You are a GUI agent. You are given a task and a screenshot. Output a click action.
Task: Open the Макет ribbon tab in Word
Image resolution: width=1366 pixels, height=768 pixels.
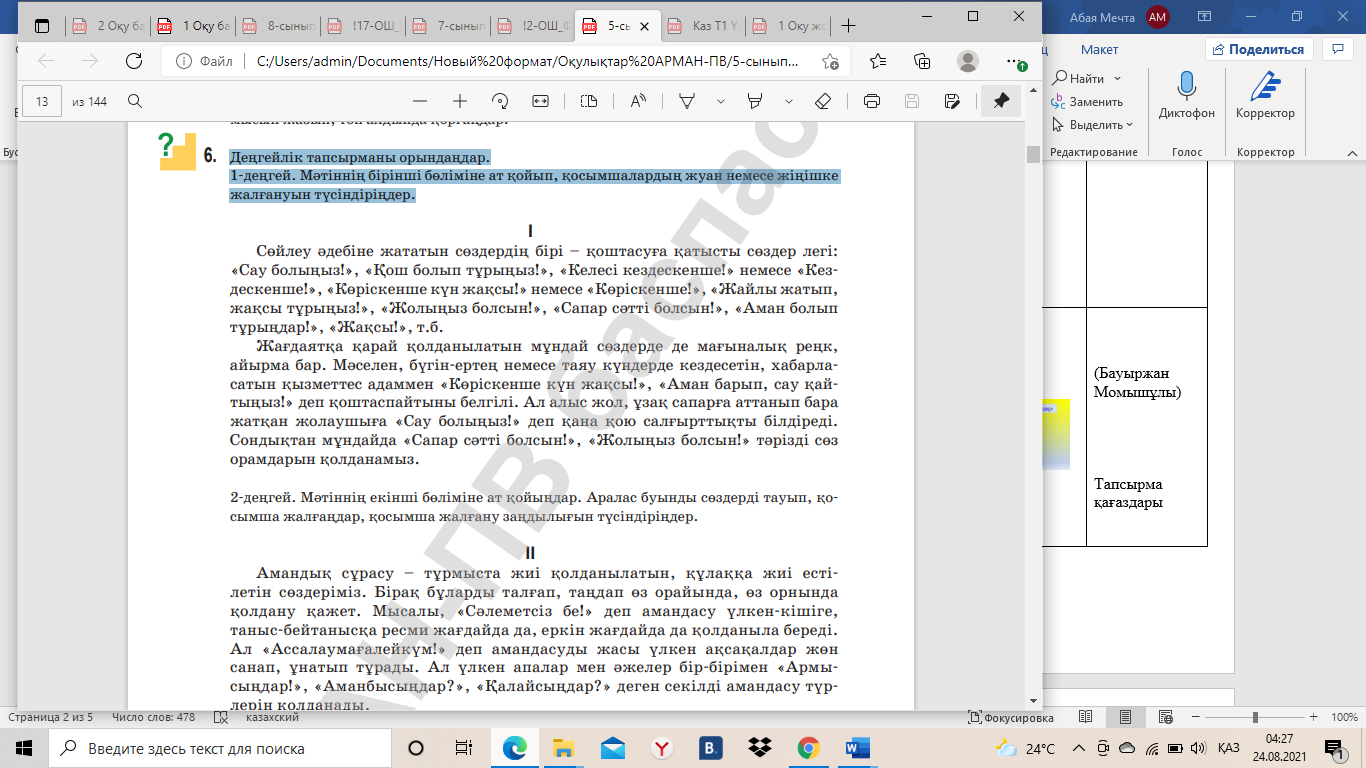click(1099, 50)
